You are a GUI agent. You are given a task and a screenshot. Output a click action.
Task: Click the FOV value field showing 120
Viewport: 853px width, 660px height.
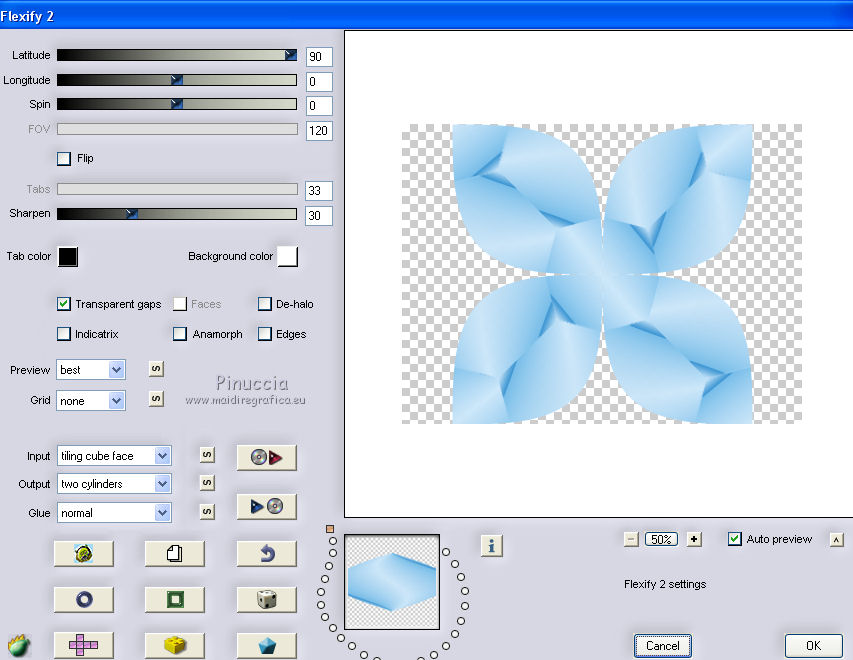coord(319,131)
